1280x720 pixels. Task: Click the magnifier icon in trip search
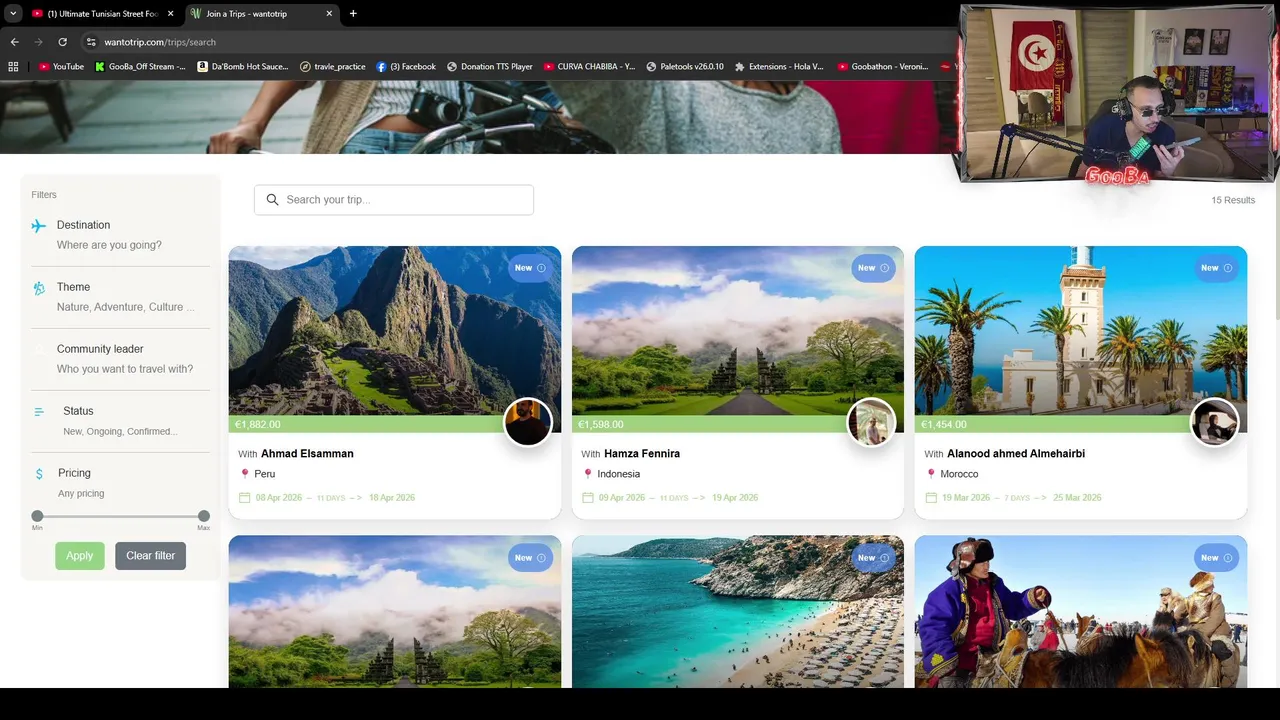pos(272,200)
